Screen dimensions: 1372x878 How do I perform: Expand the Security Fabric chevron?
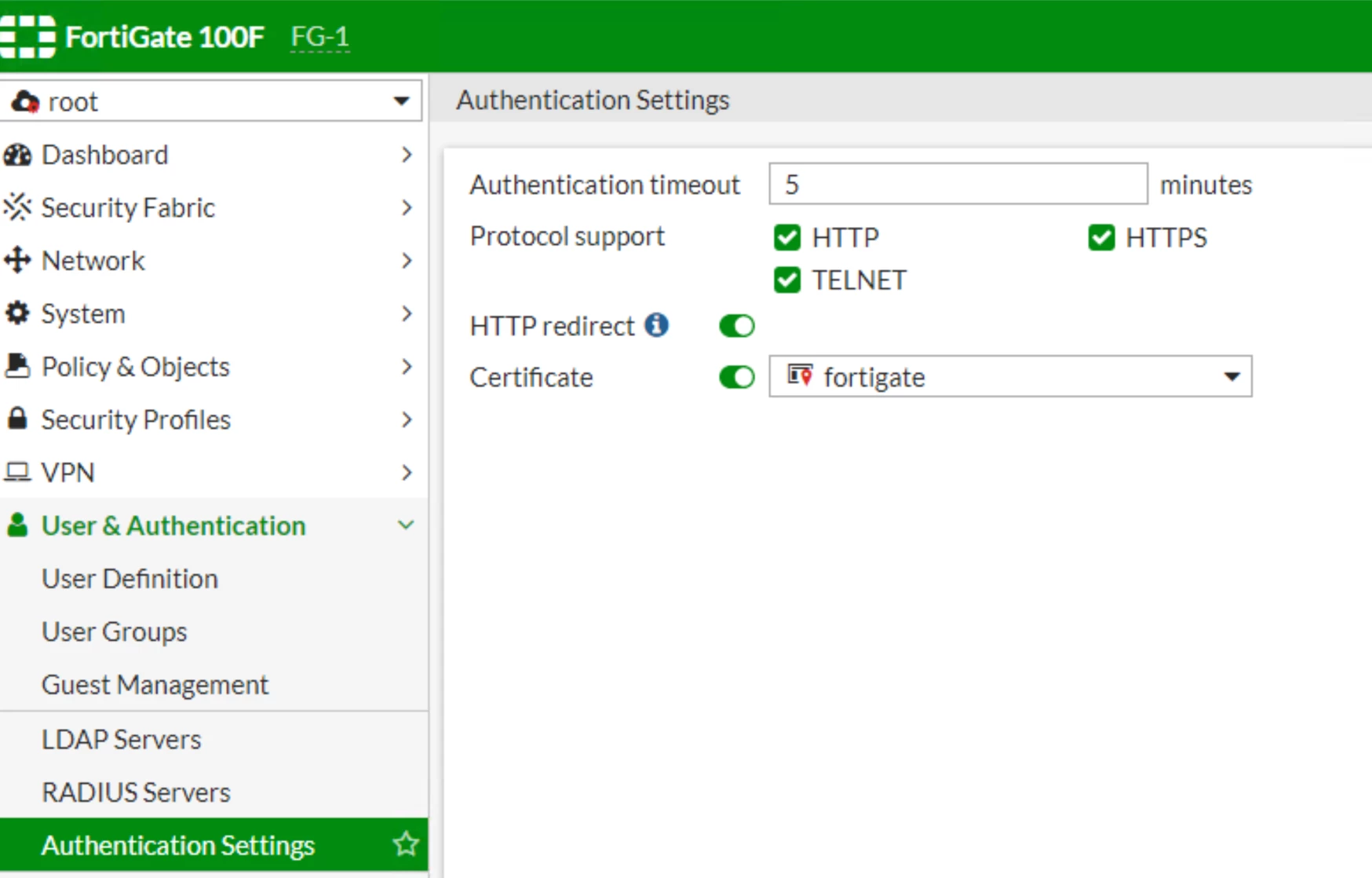[407, 207]
